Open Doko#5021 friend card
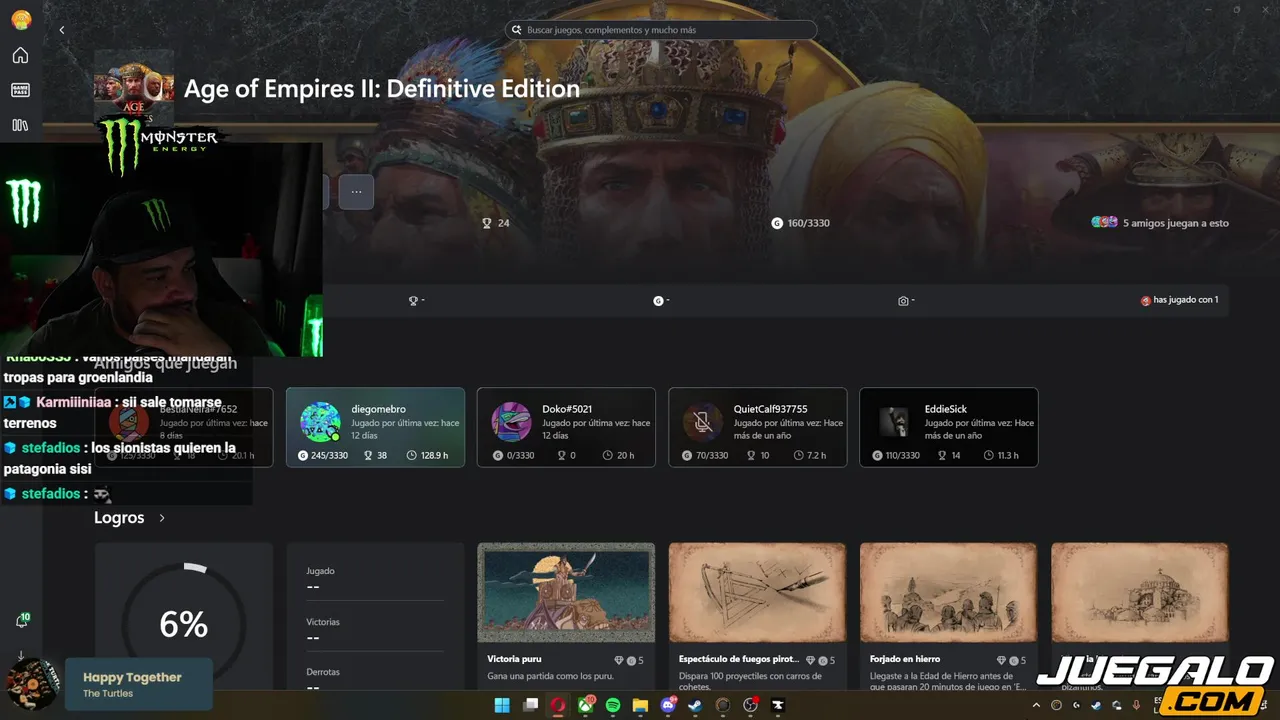 (566, 427)
